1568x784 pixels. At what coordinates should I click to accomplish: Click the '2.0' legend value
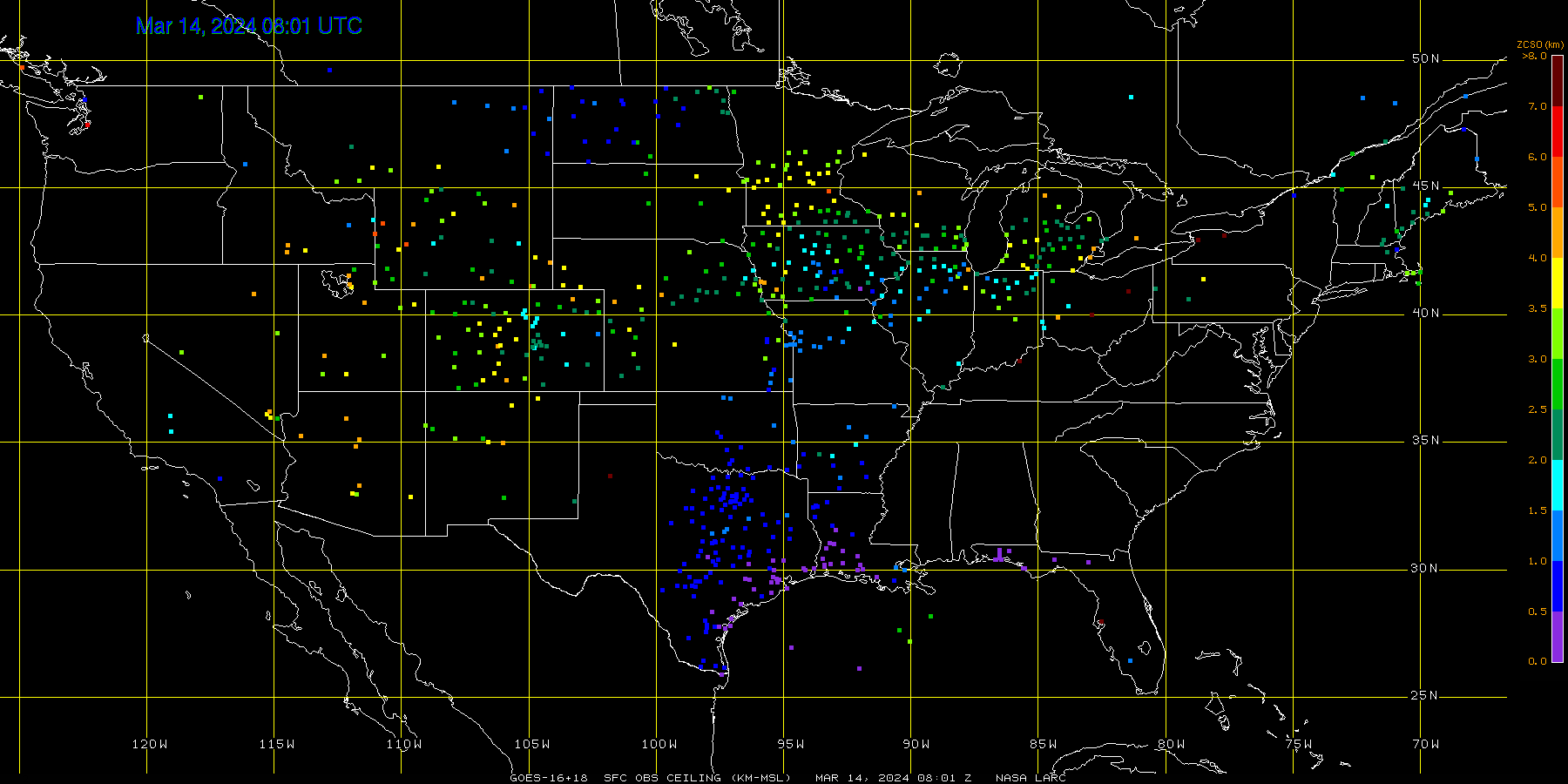[1538, 460]
